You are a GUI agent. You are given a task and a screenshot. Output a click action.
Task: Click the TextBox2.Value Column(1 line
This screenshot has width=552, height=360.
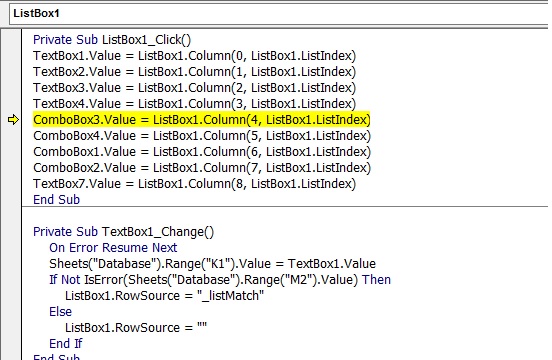point(194,72)
